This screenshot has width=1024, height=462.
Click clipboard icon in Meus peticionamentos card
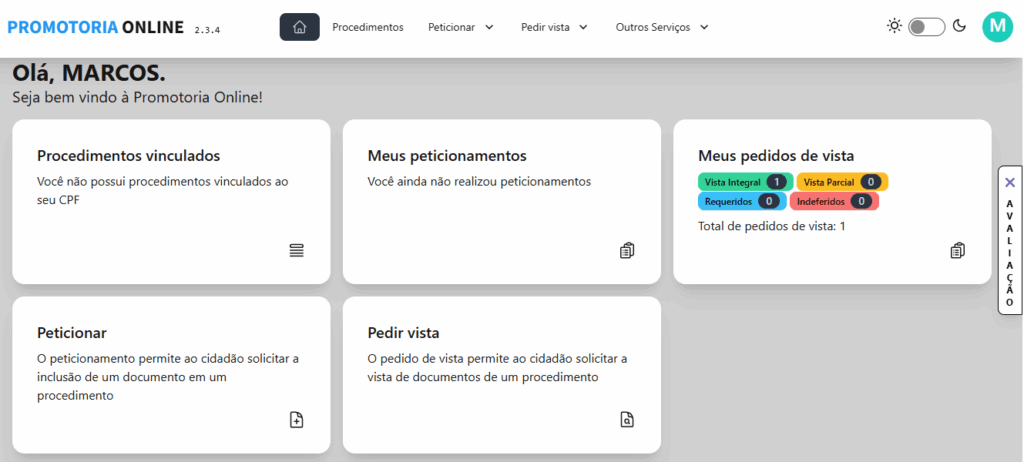pos(627,251)
